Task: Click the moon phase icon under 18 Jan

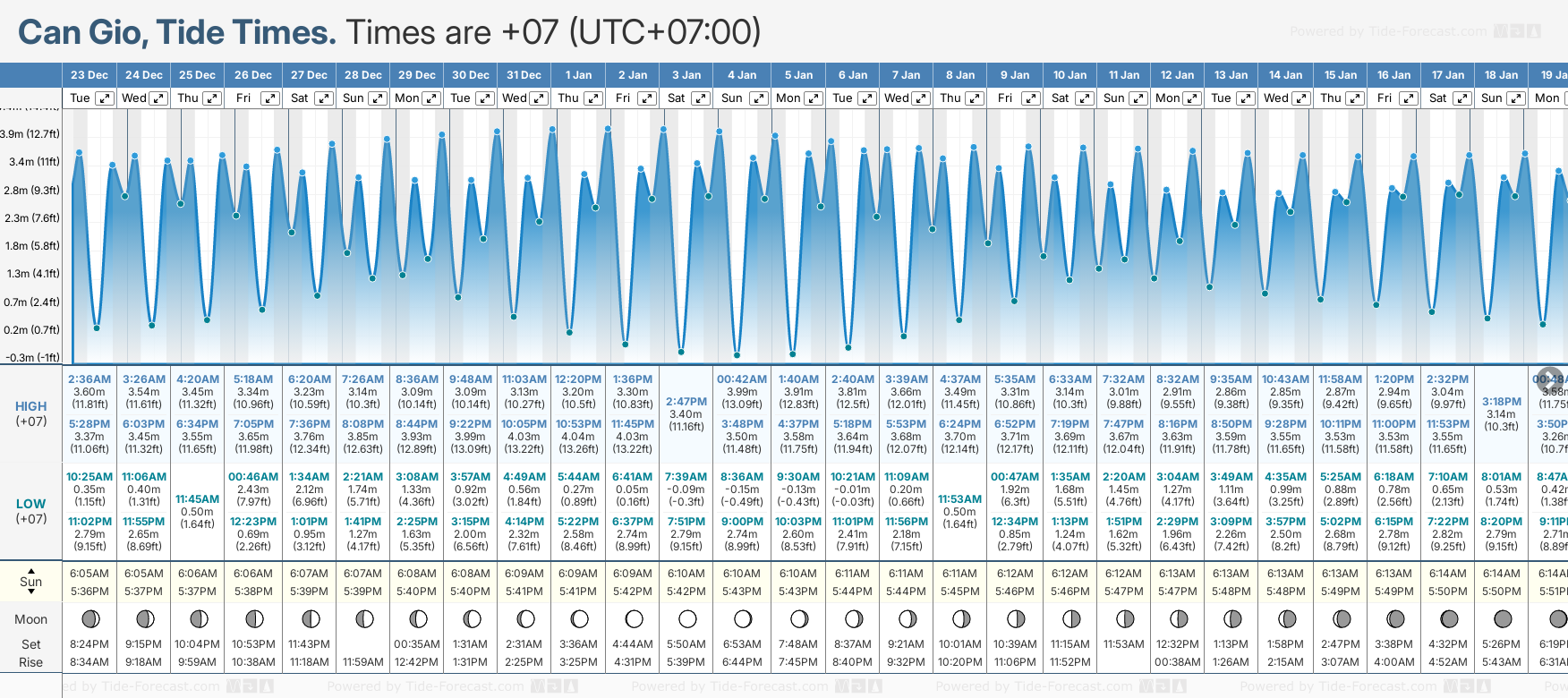Action: point(1503,618)
